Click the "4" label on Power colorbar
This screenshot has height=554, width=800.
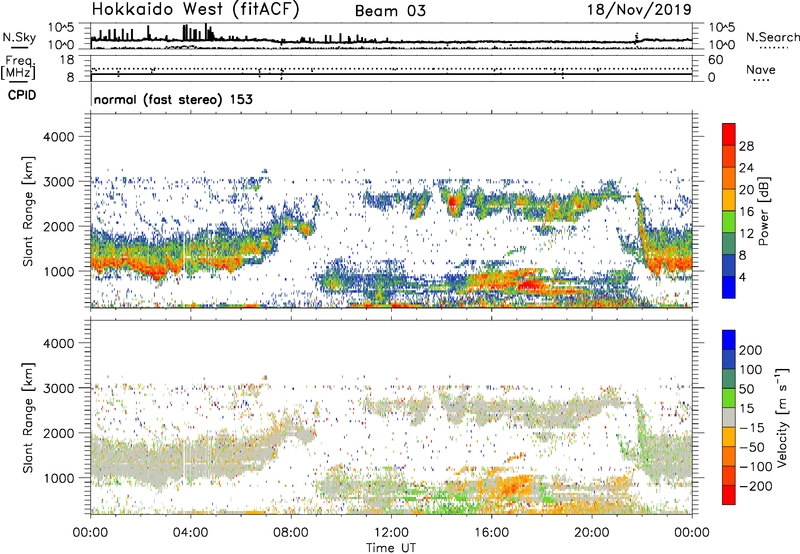[x=742, y=277]
